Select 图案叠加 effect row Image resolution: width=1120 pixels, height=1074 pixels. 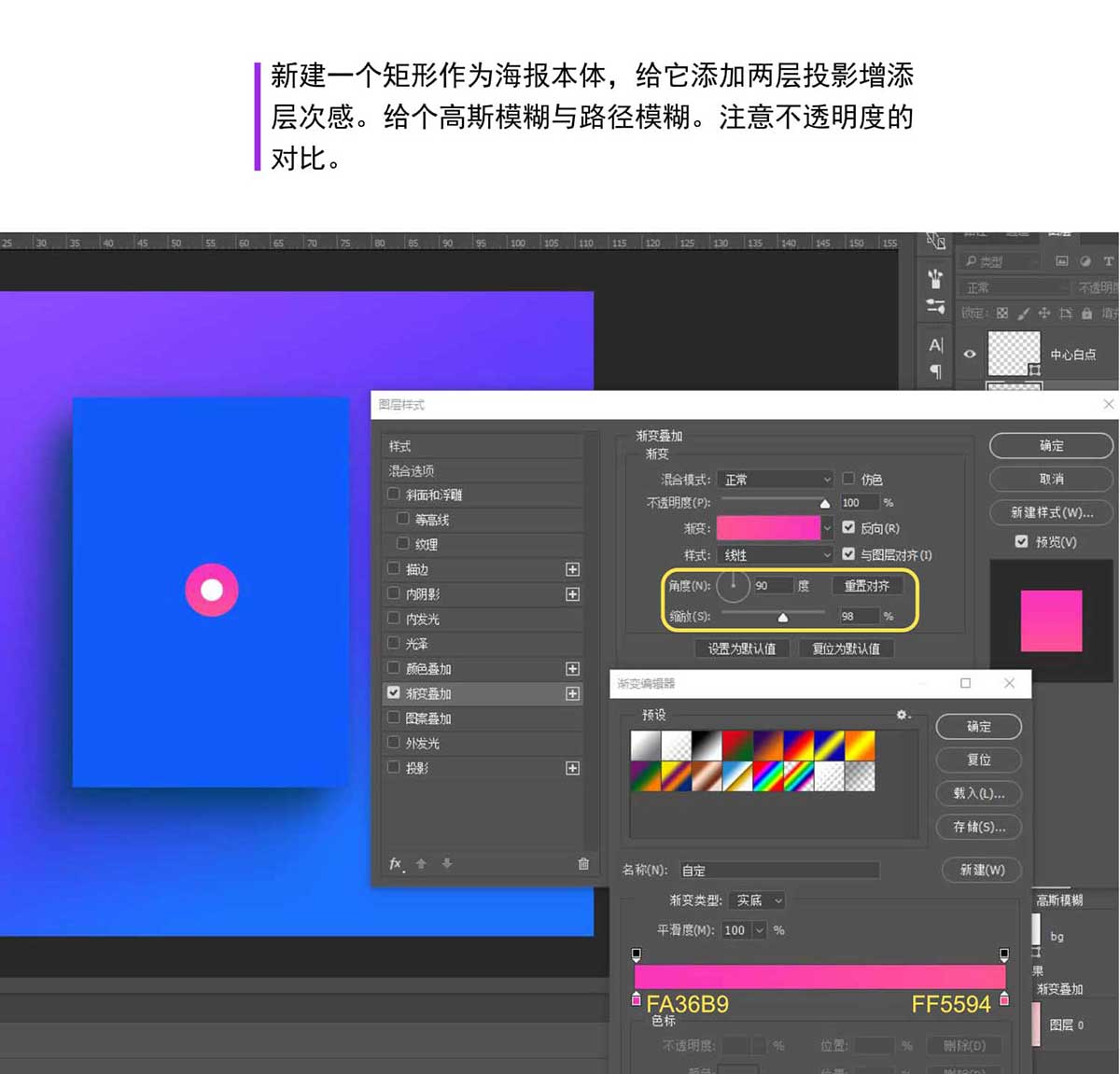(x=483, y=718)
